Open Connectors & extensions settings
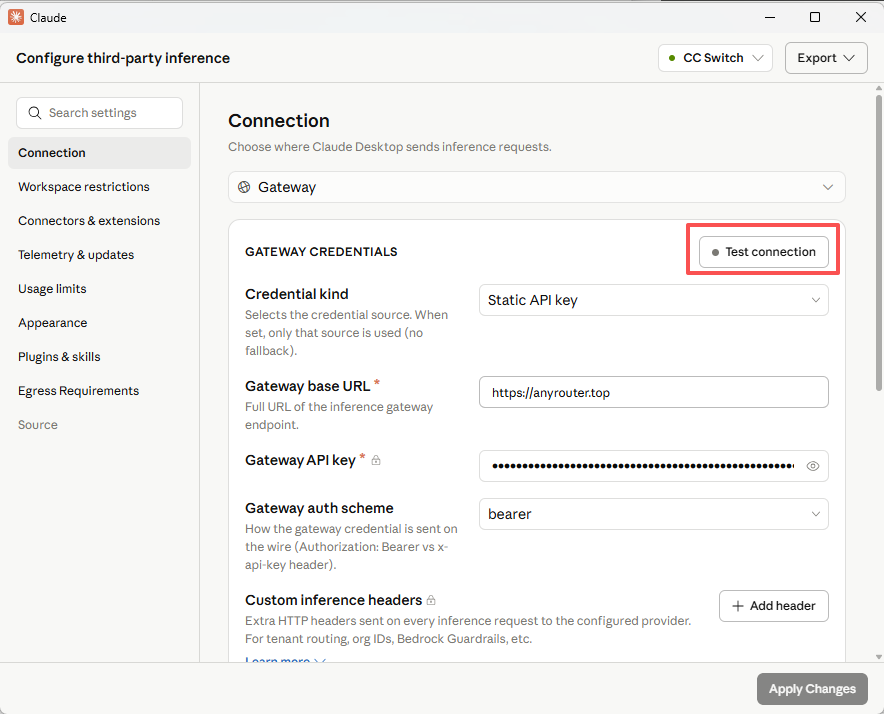 [x=99, y=221]
